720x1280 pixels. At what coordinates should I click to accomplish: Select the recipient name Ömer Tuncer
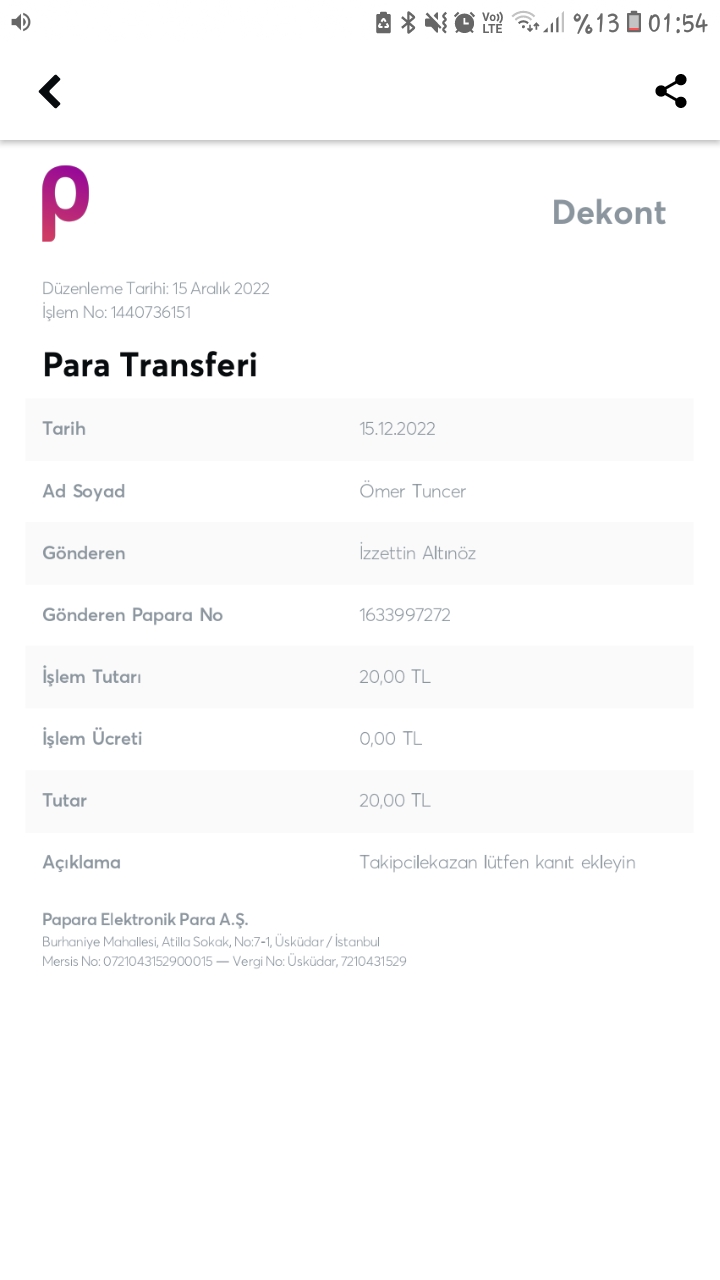coord(412,491)
